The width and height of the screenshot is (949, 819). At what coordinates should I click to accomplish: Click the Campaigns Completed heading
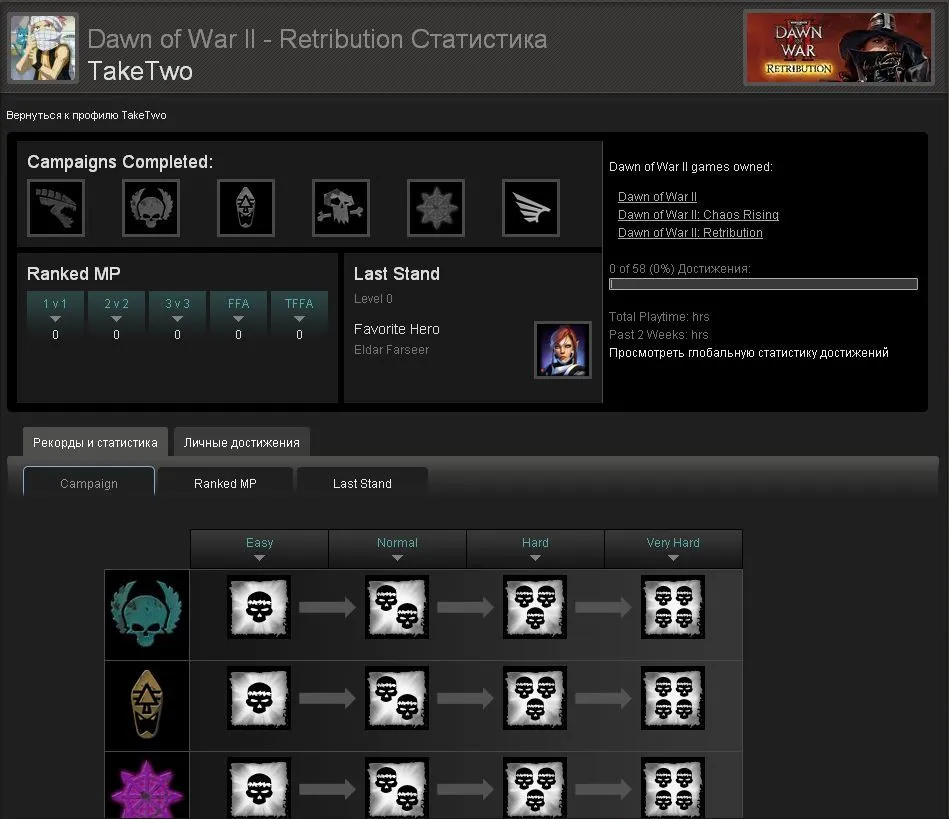click(120, 162)
